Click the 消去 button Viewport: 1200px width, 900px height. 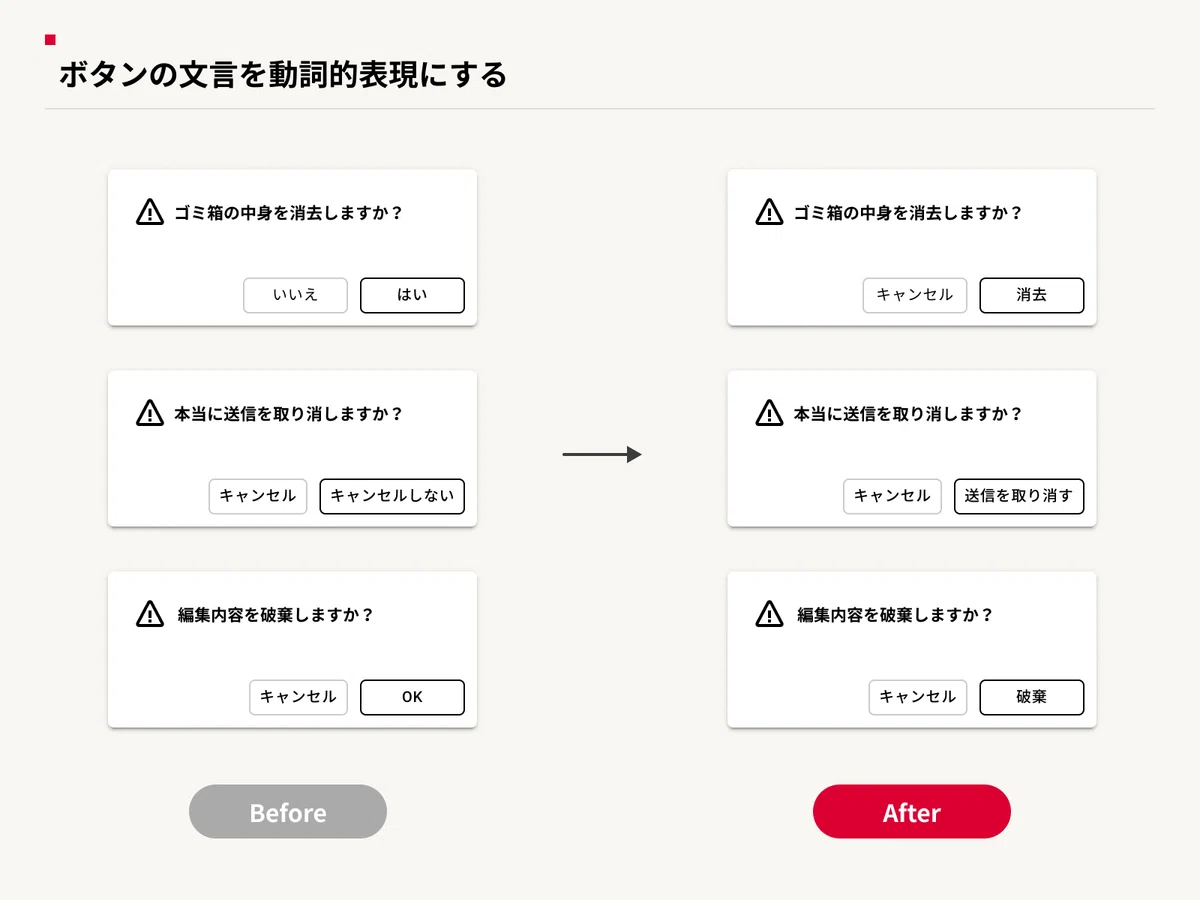point(1032,295)
